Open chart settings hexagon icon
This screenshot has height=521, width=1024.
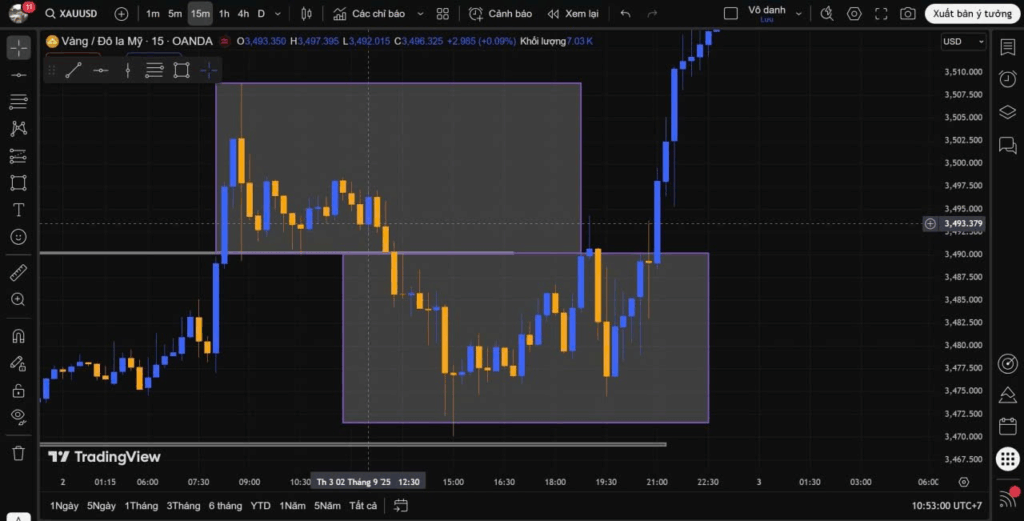click(853, 14)
